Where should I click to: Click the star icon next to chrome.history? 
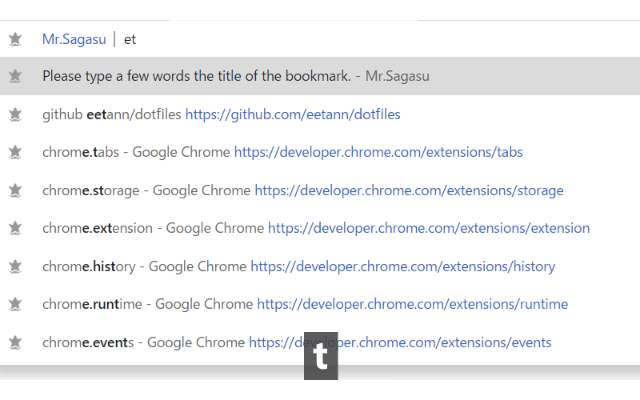pyautogui.click(x=15, y=267)
